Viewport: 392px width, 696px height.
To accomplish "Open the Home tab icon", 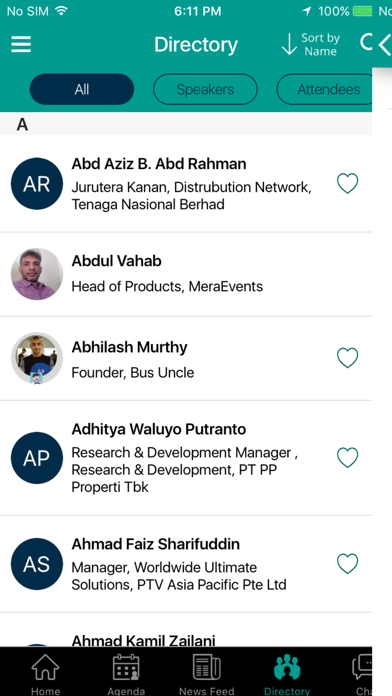I will pyautogui.click(x=45, y=668).
